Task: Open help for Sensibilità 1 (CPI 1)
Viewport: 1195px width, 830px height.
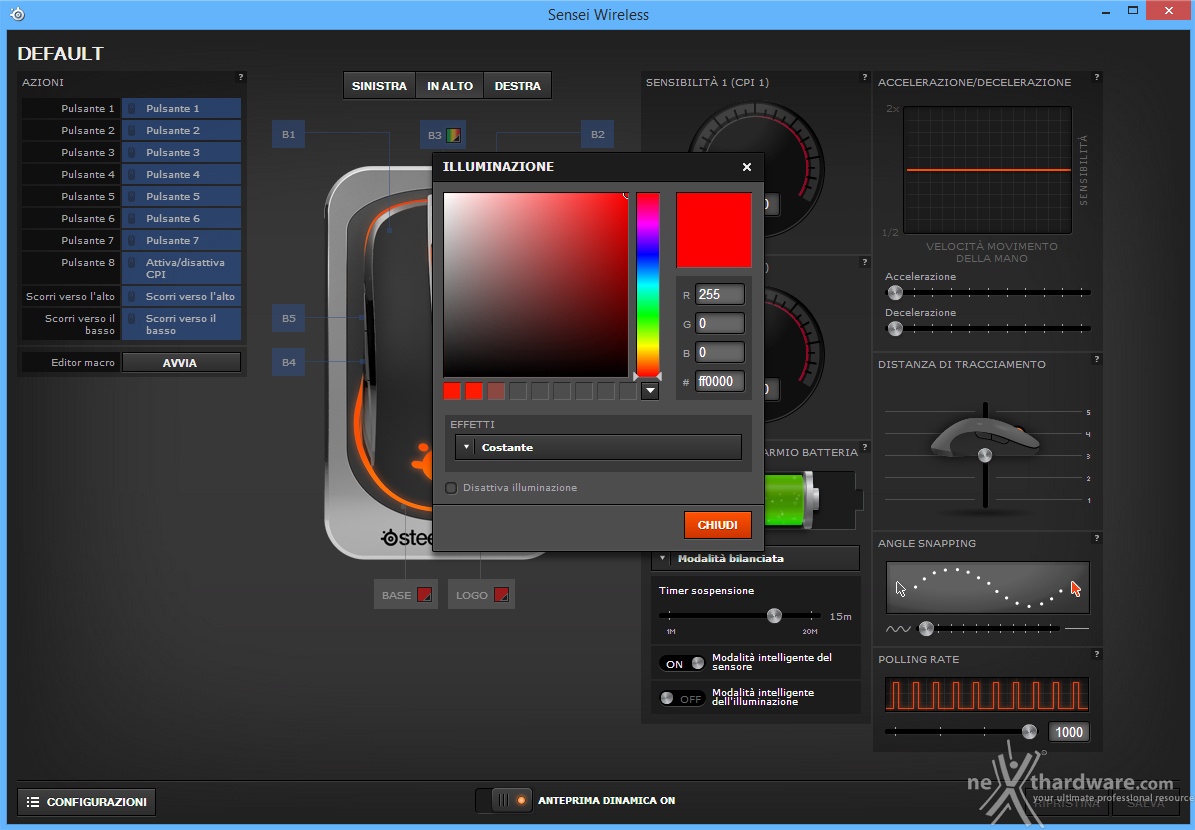Action: (864, 77)
